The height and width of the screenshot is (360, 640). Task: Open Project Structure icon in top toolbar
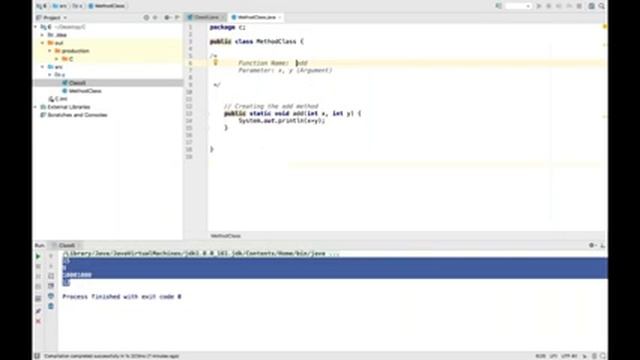click(x=591, y=6)
